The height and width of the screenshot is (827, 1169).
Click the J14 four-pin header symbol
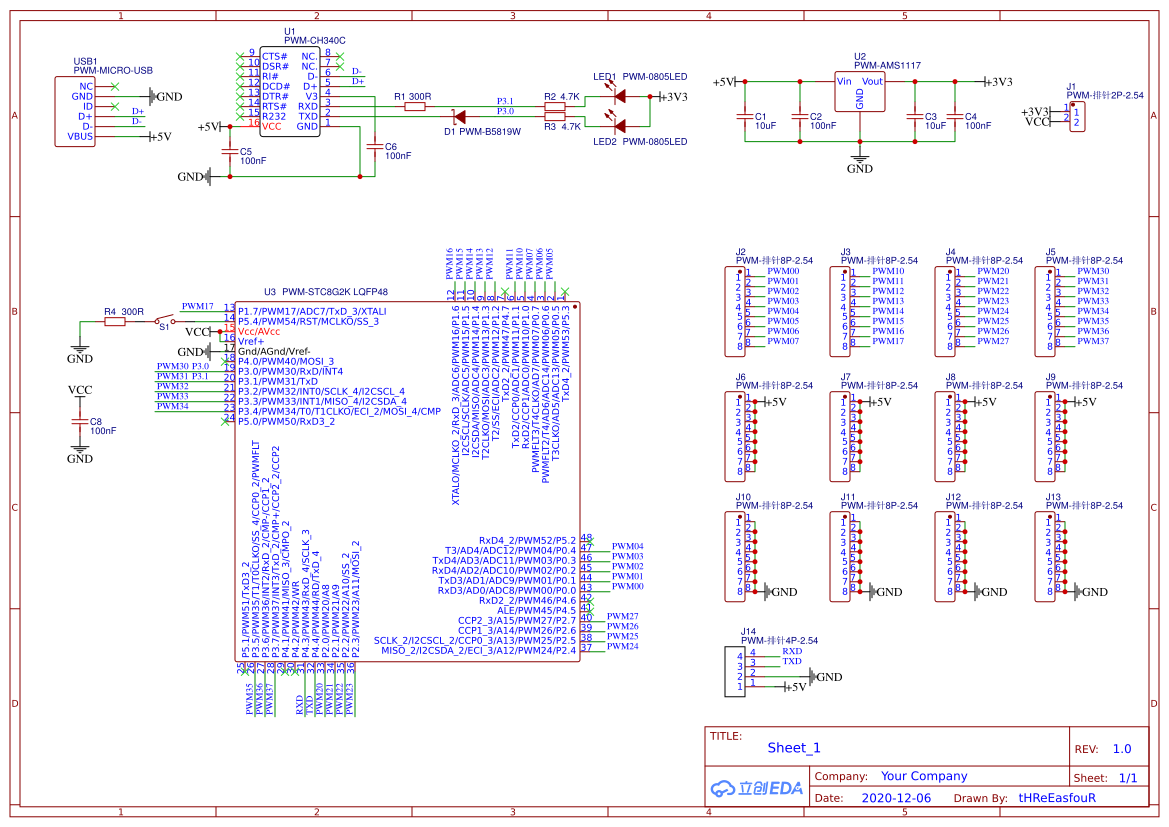point(734,672)
